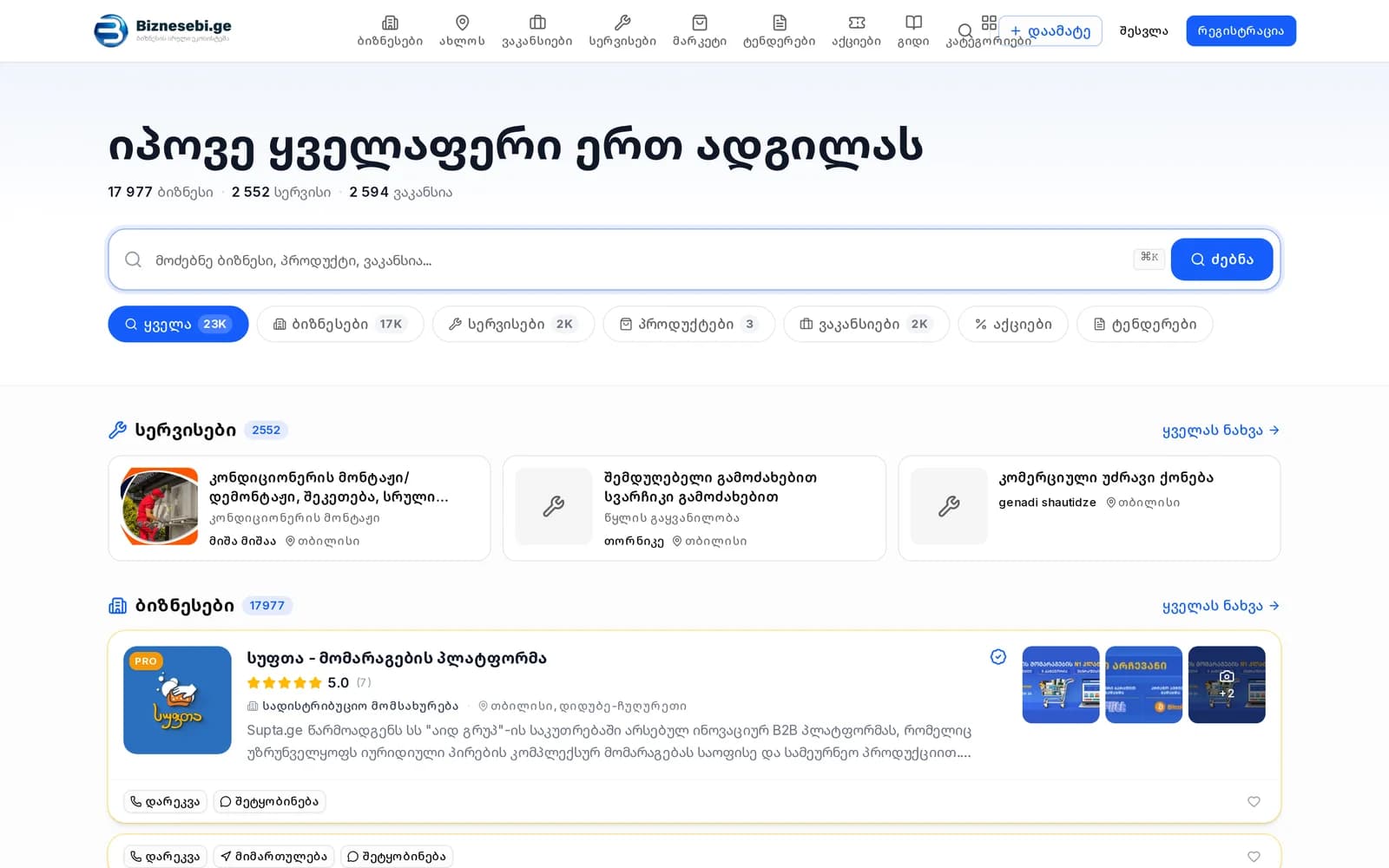The image size is (1389, 868).
Task: Open the სუფთა PRO business logo
Action: tap(177, 700)
